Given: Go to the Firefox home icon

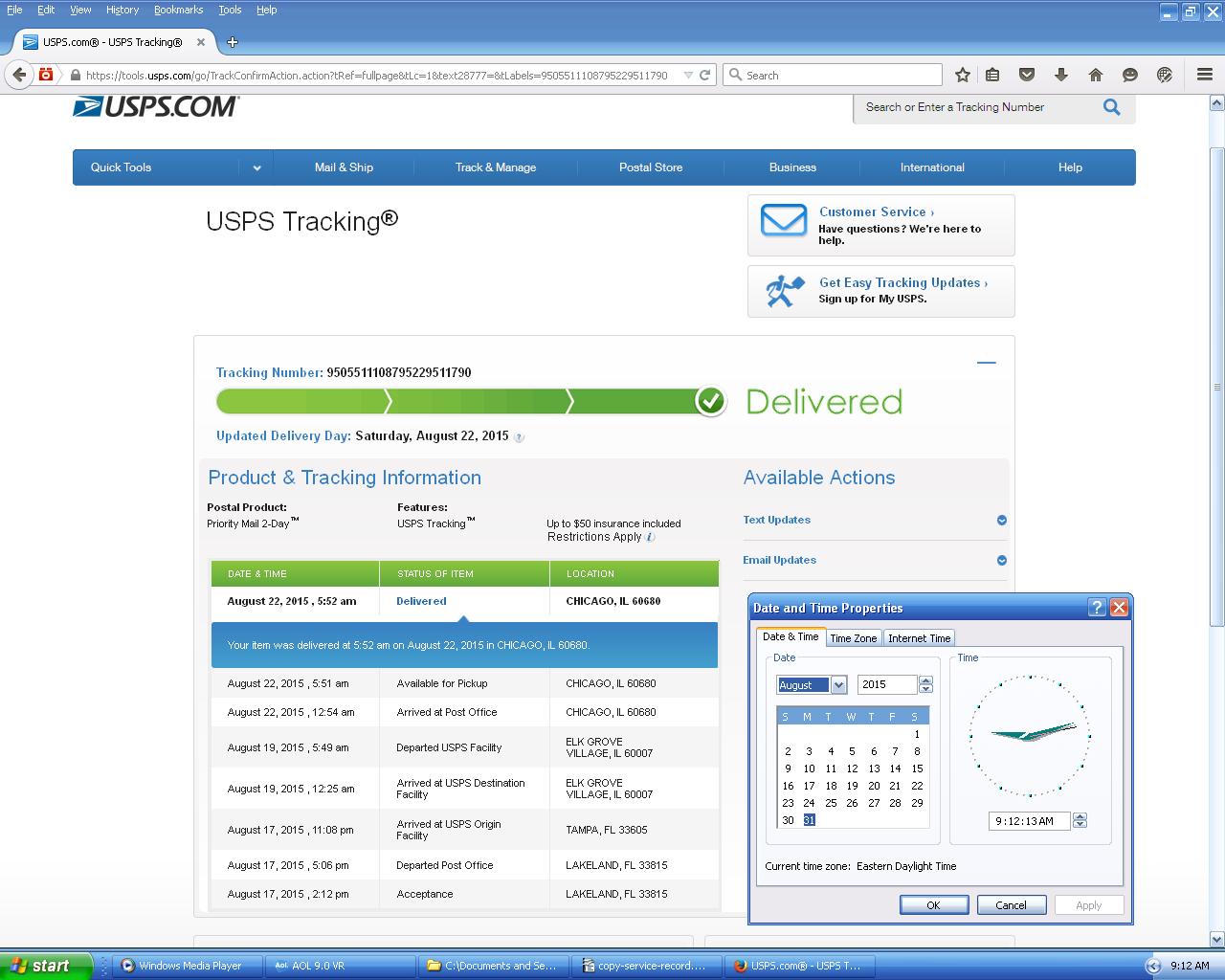Looking at the screenshot, I should [1096, 75].
